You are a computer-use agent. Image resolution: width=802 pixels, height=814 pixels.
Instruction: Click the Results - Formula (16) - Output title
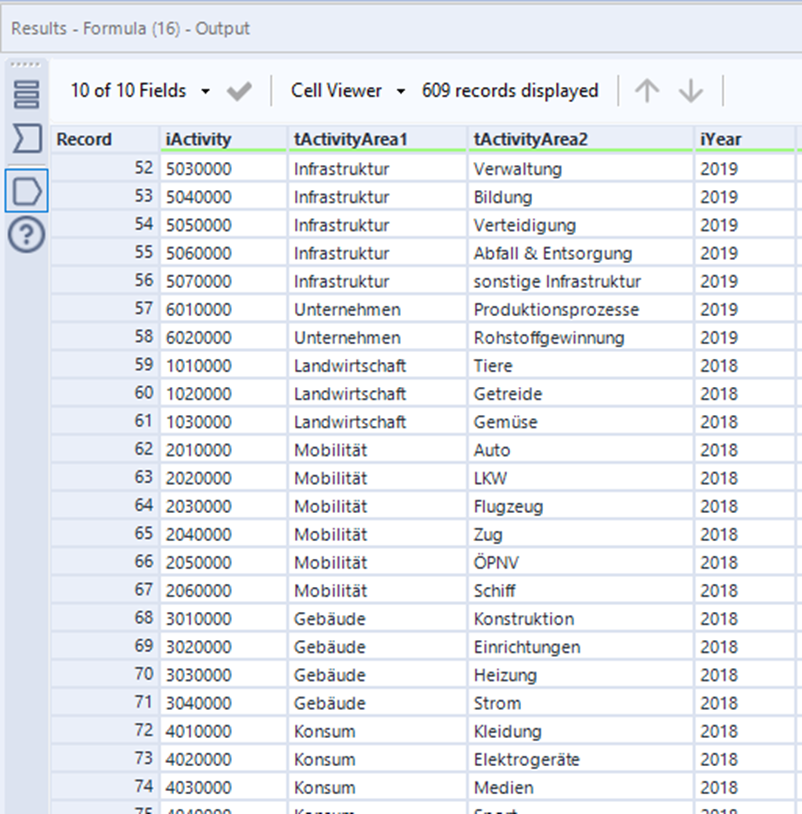131,29
